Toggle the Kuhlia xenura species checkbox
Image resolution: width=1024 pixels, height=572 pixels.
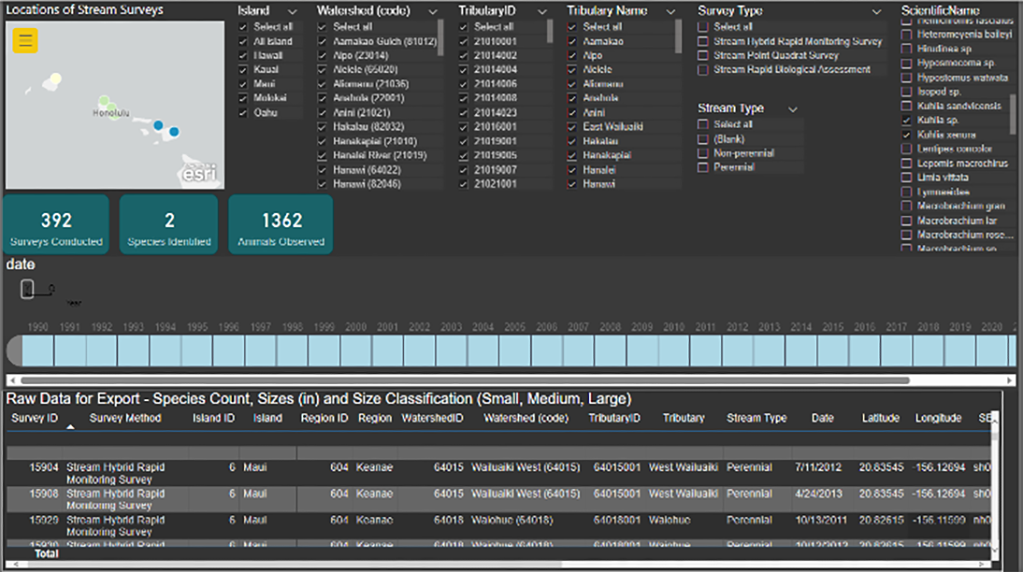[906, 135]
